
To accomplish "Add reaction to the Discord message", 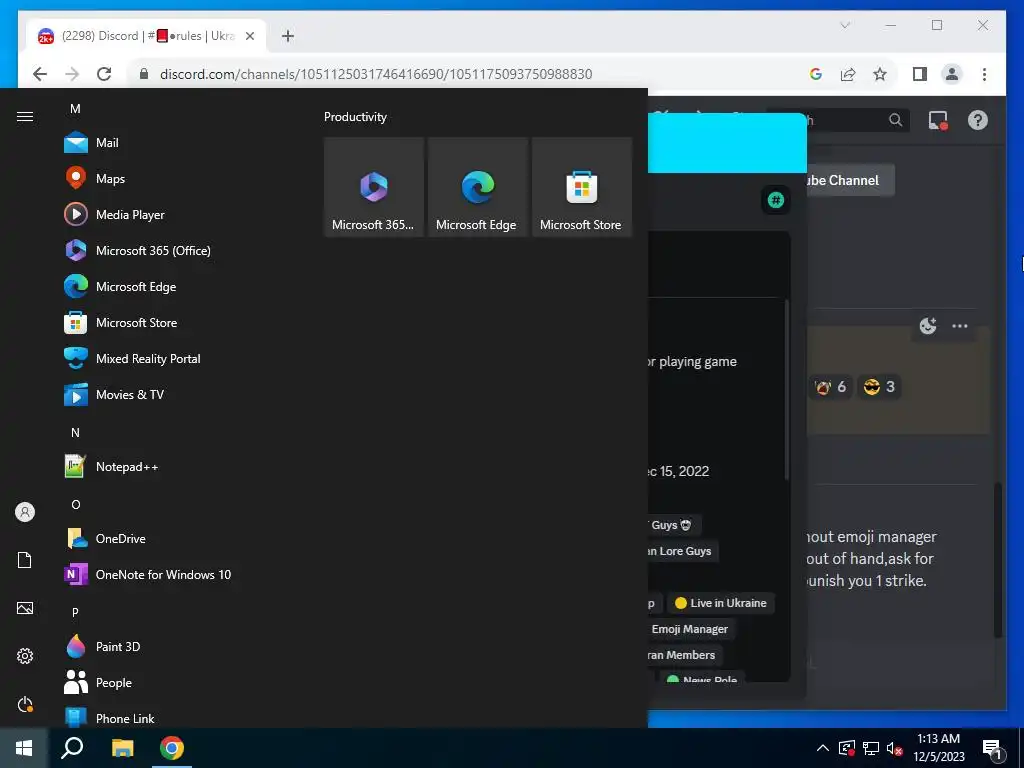I will pyautogui.click(x=928, y=325).
